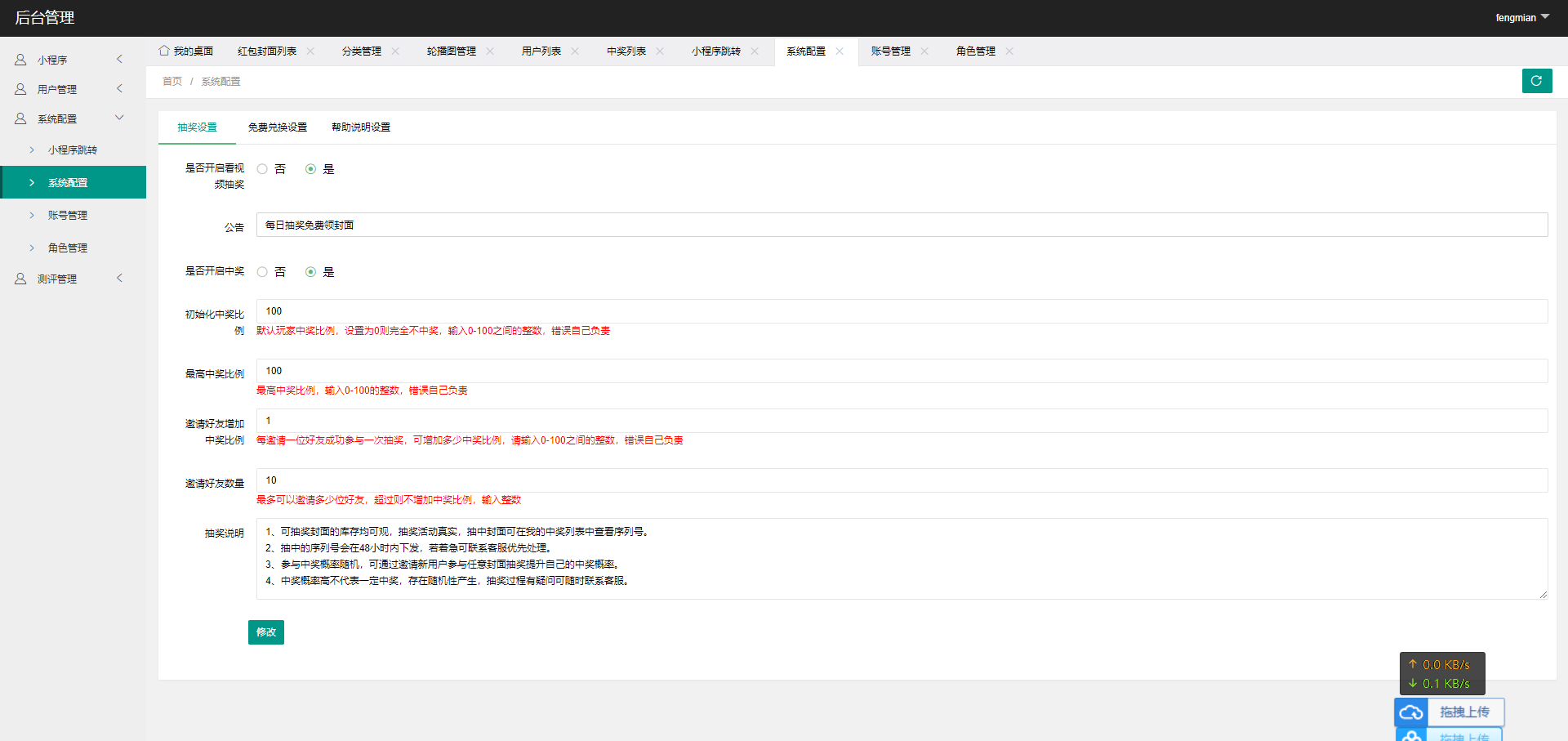
Task: Close the 中奖列表 tab
Action: 660,51
